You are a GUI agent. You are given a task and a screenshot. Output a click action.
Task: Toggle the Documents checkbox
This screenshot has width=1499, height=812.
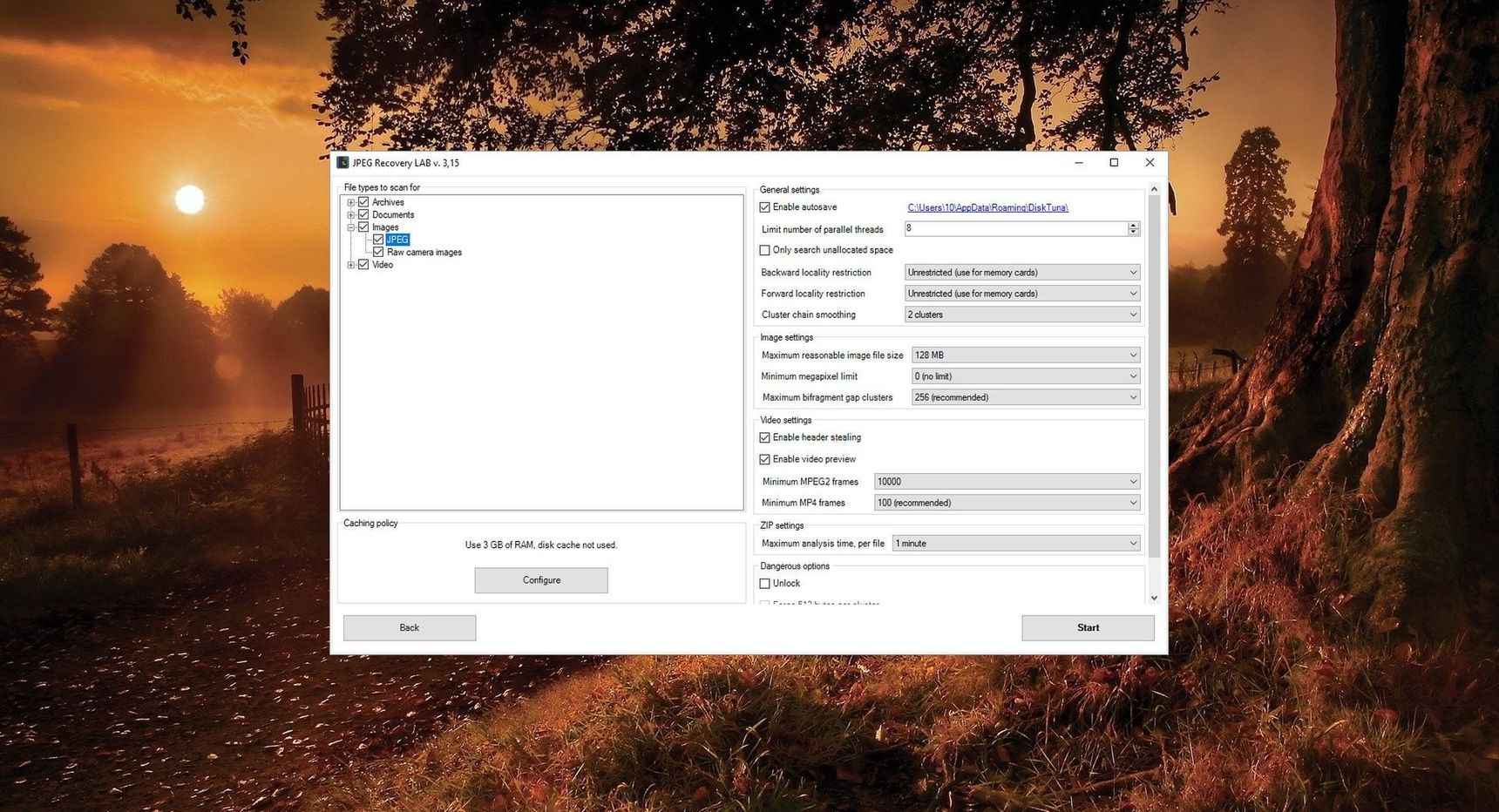point(363,214)
